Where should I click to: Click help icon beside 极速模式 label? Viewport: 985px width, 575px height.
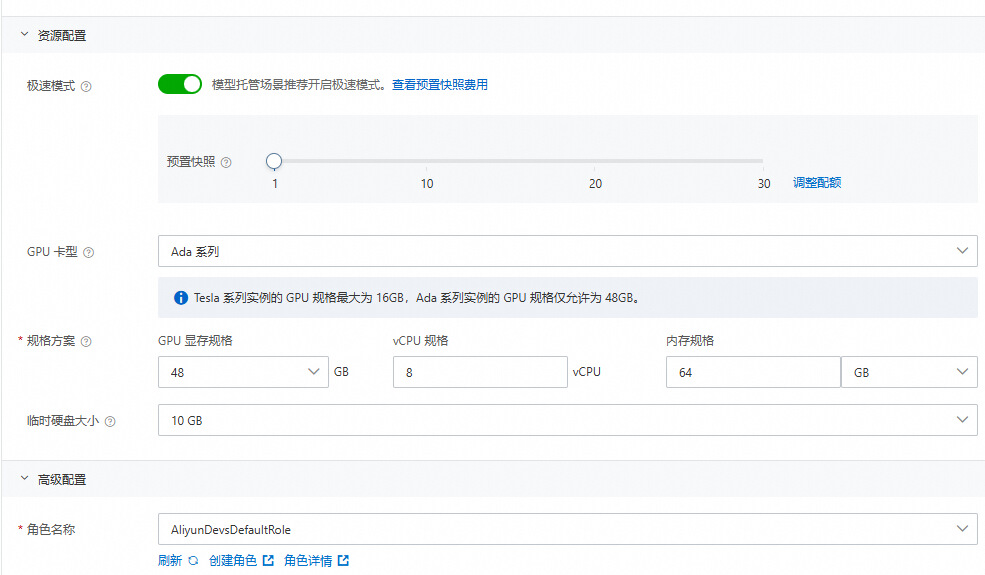[86, 86]
